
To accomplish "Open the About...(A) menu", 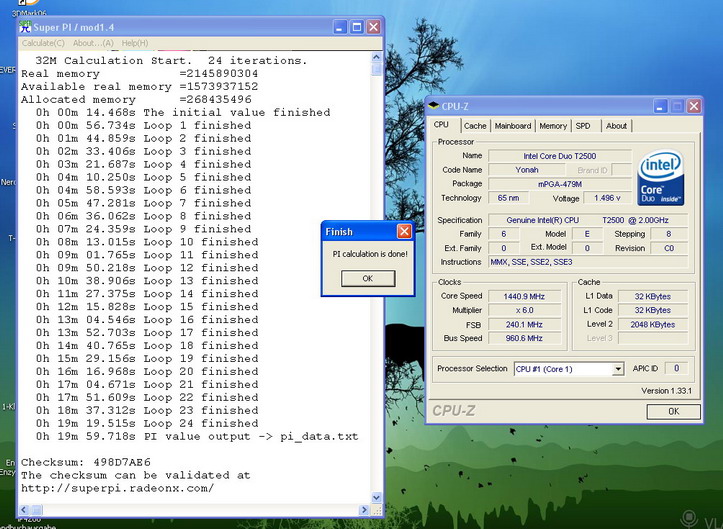I will click(93, 43).
